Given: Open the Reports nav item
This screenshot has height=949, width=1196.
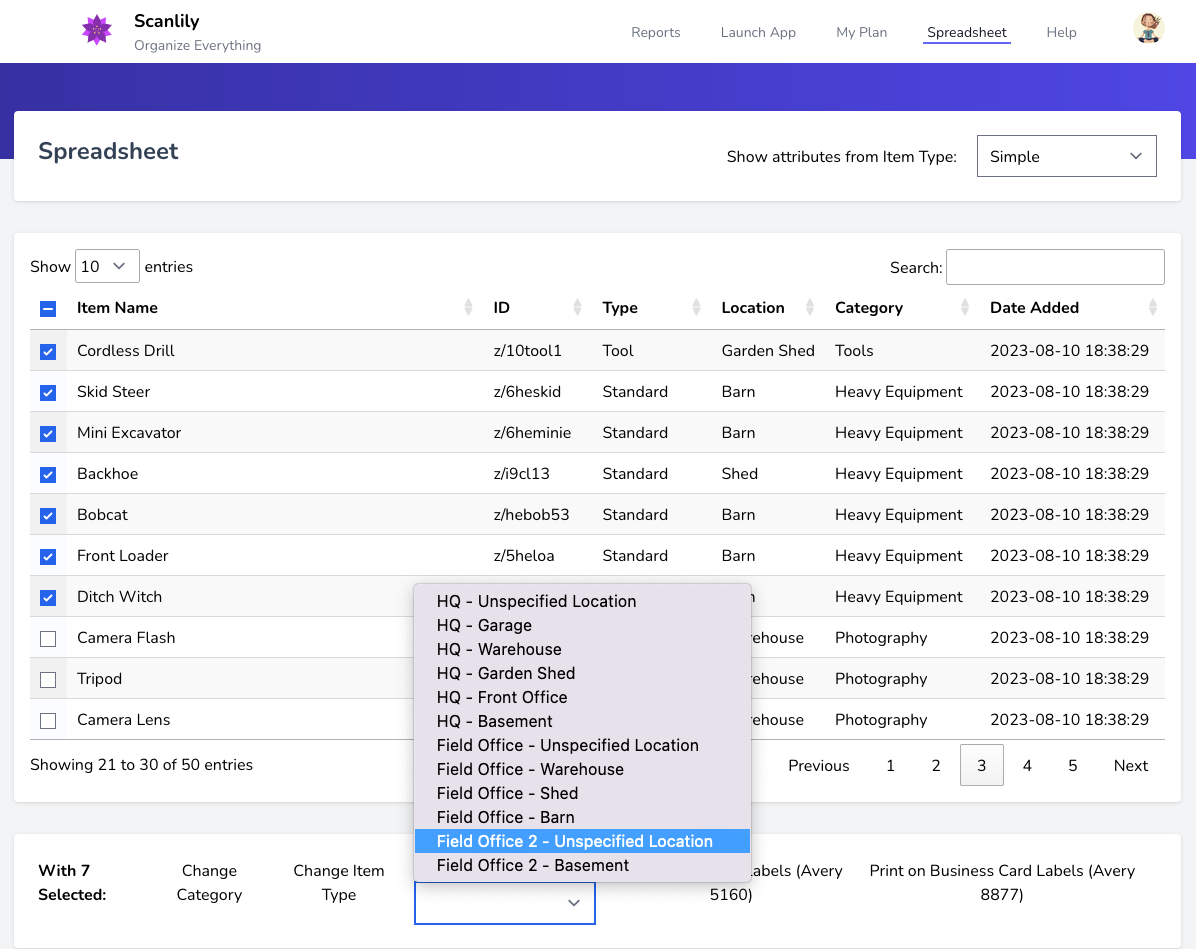Looking at the screenshot, I should coord(655,32).
